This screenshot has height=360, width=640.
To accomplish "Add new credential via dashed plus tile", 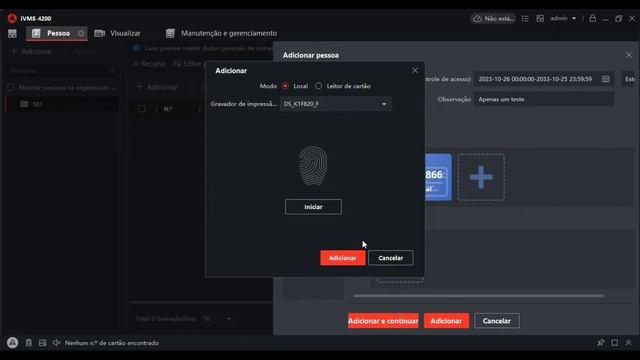I will click(481, 177).
